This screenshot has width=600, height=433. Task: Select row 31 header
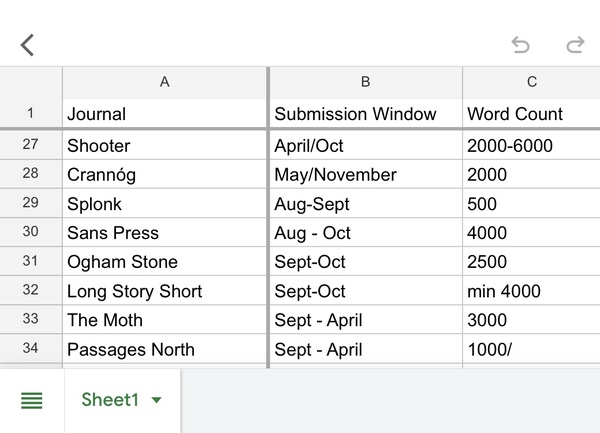(x=31, y=261)
